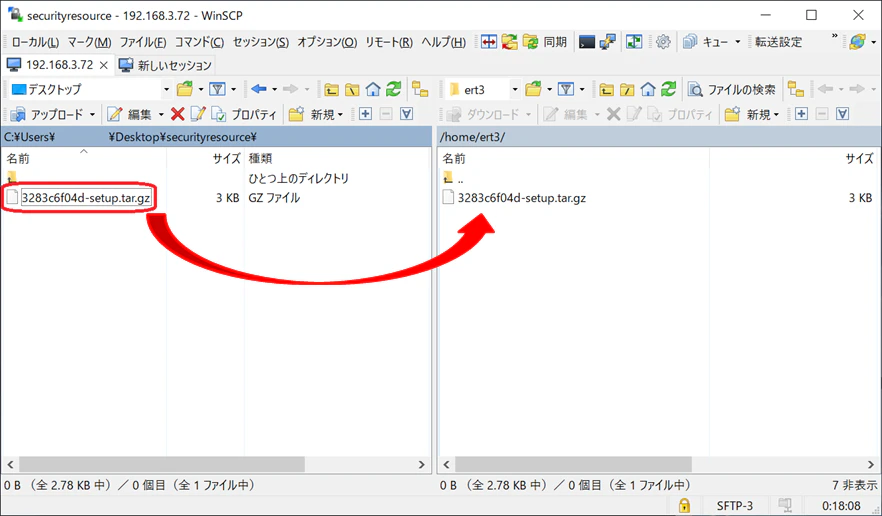This screenshot has height=516, width=882.
Task: Open the 新しいセッション tab
Action: [165, 65]
